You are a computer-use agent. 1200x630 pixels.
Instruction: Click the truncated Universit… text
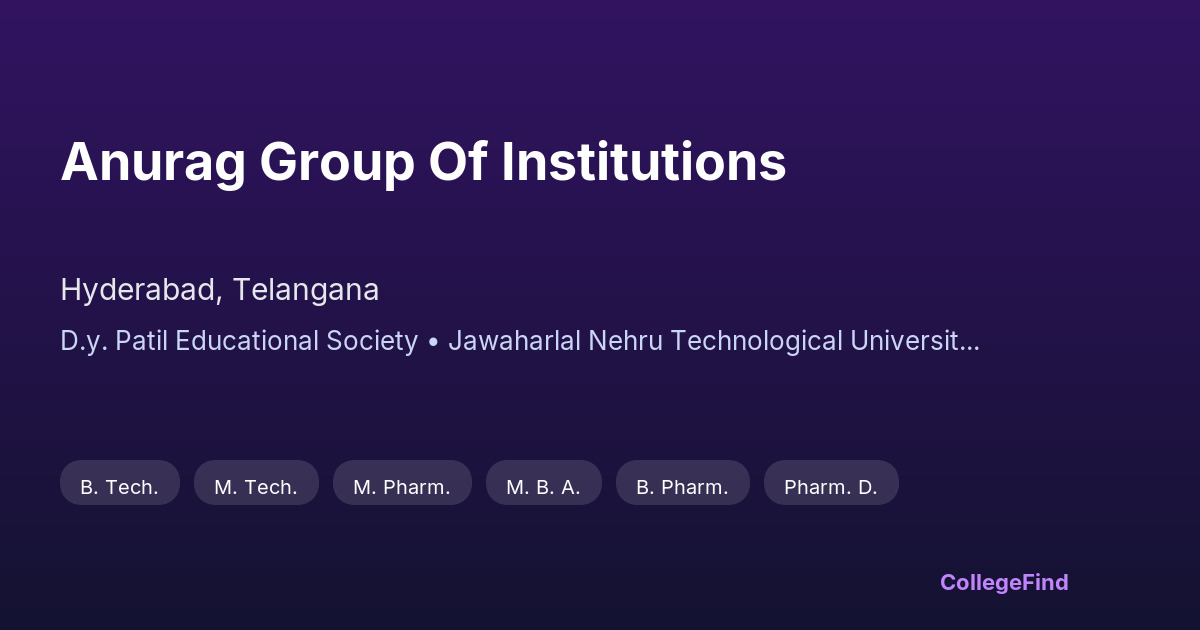click(914, 341)
